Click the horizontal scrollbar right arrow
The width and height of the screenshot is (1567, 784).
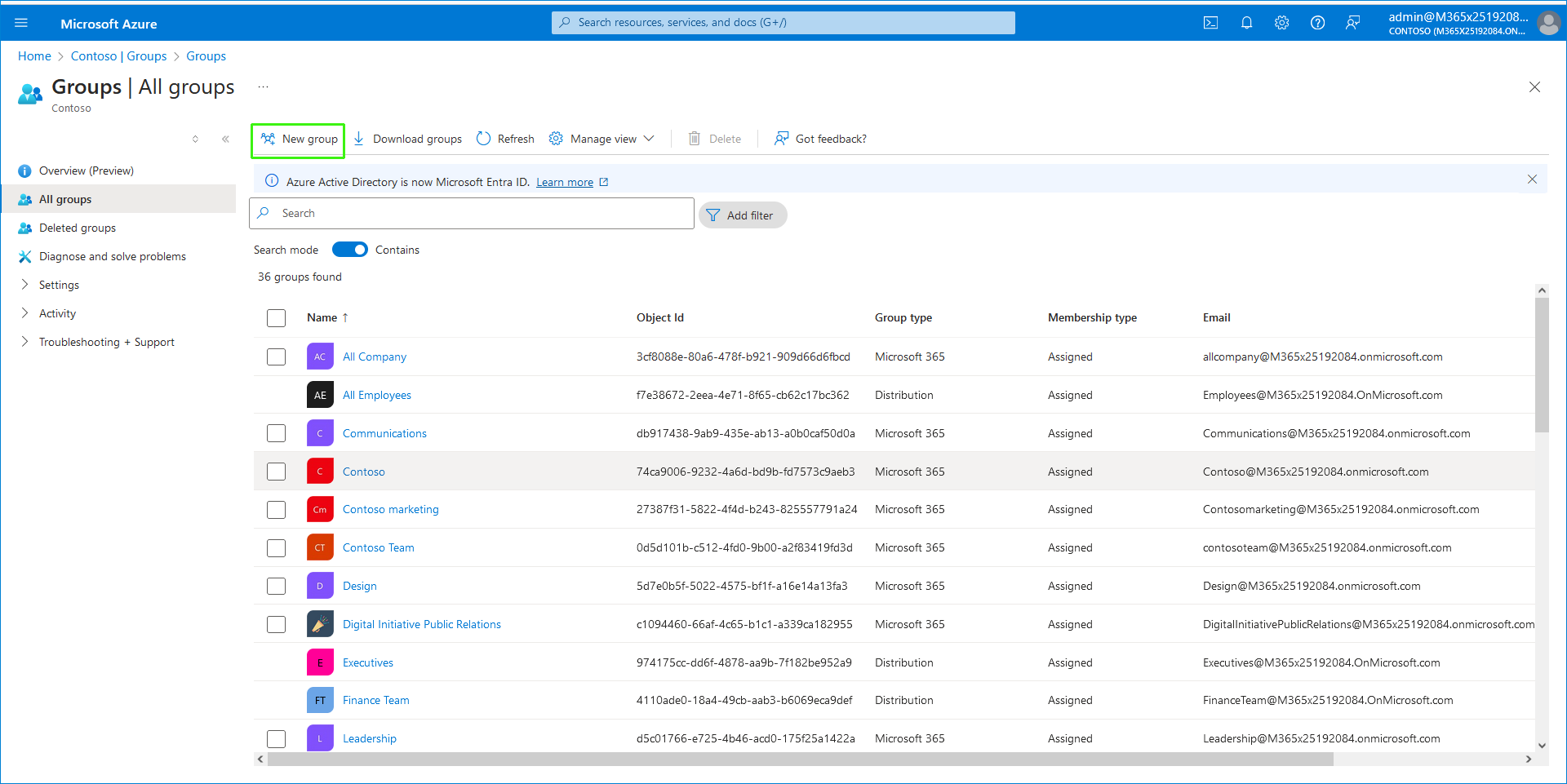point(1529,759)
